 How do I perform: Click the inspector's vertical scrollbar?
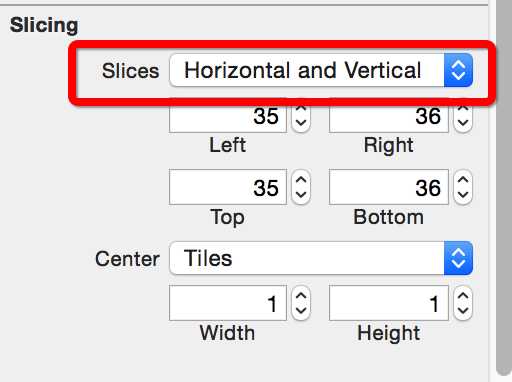coord(504,187)
